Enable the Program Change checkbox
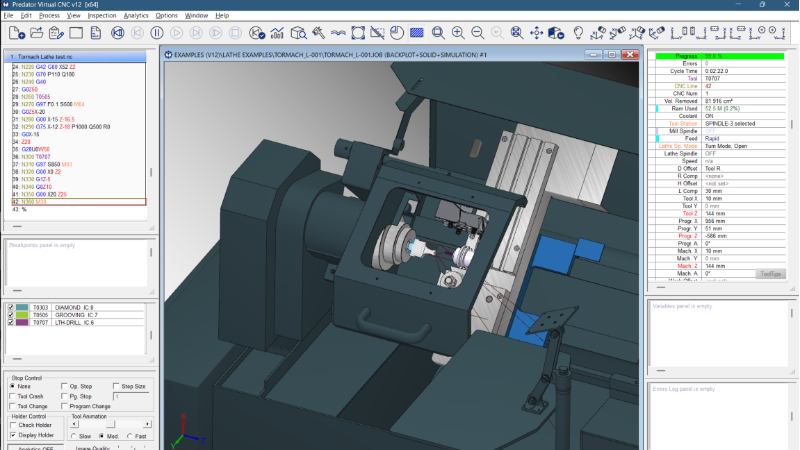Image resolution: width=800 pixels, height=450 pixels. (64, 406)
